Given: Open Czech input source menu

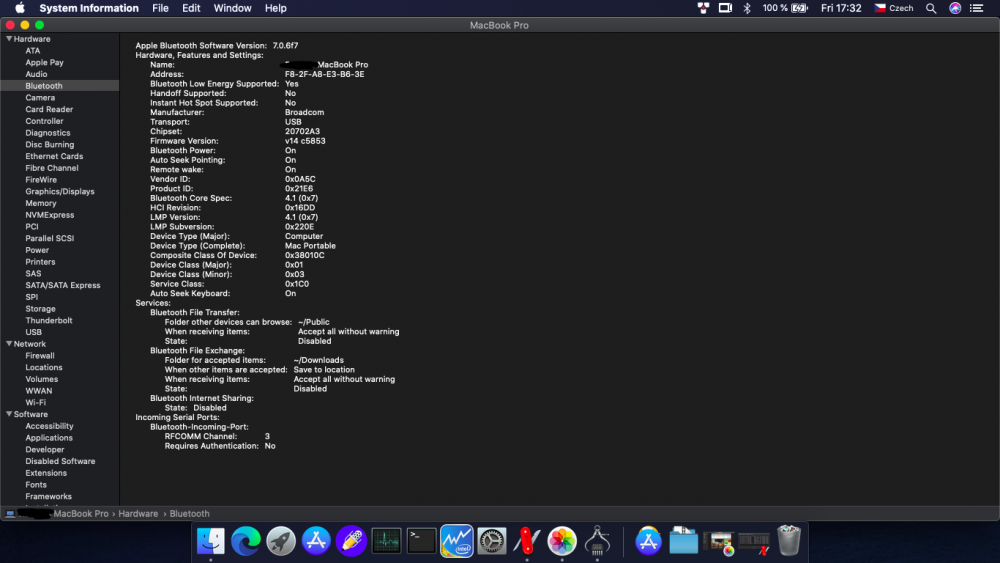Looking at the screenshot, I should (x=893, y=8).
